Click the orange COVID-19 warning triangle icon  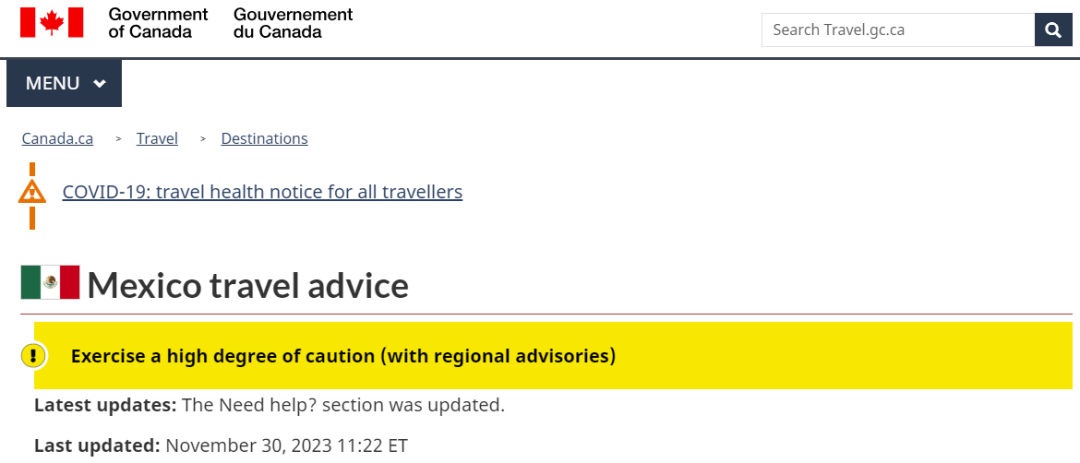[x=32, y=192]
